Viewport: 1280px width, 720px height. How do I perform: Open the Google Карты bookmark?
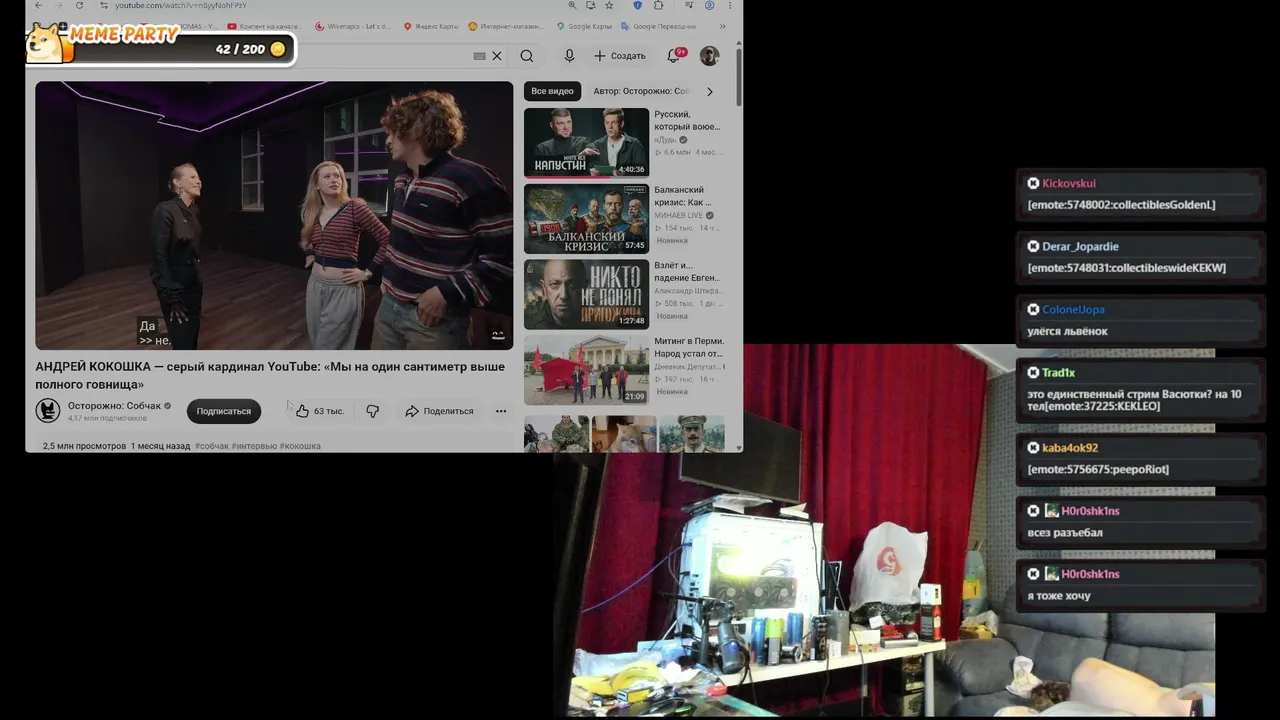(x=583, y=26)
